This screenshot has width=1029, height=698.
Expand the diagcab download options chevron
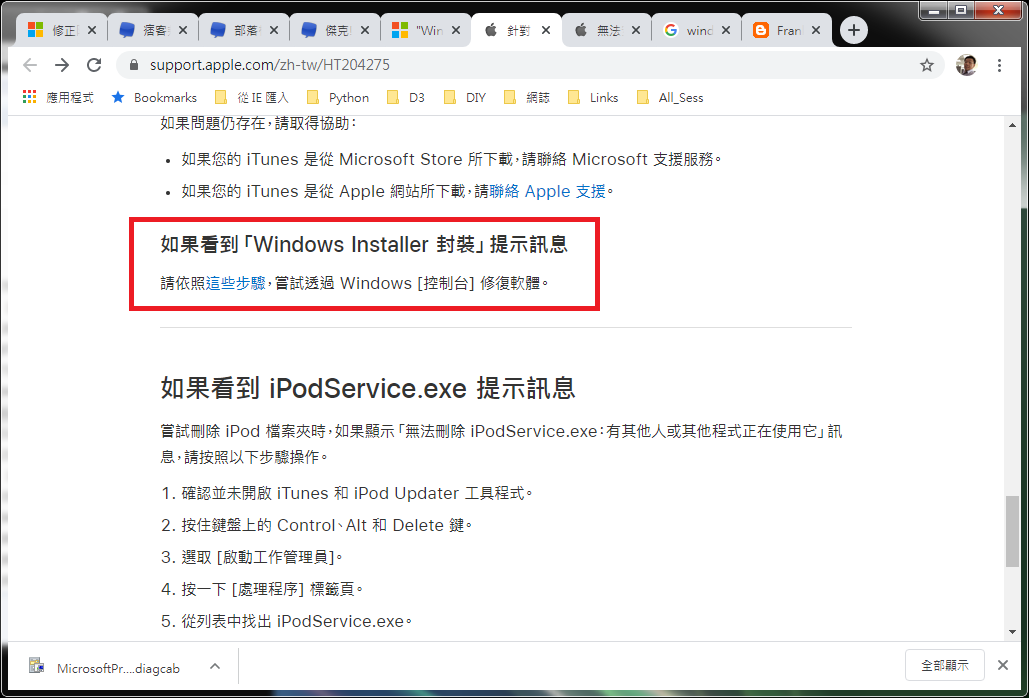tap(215, 667)
